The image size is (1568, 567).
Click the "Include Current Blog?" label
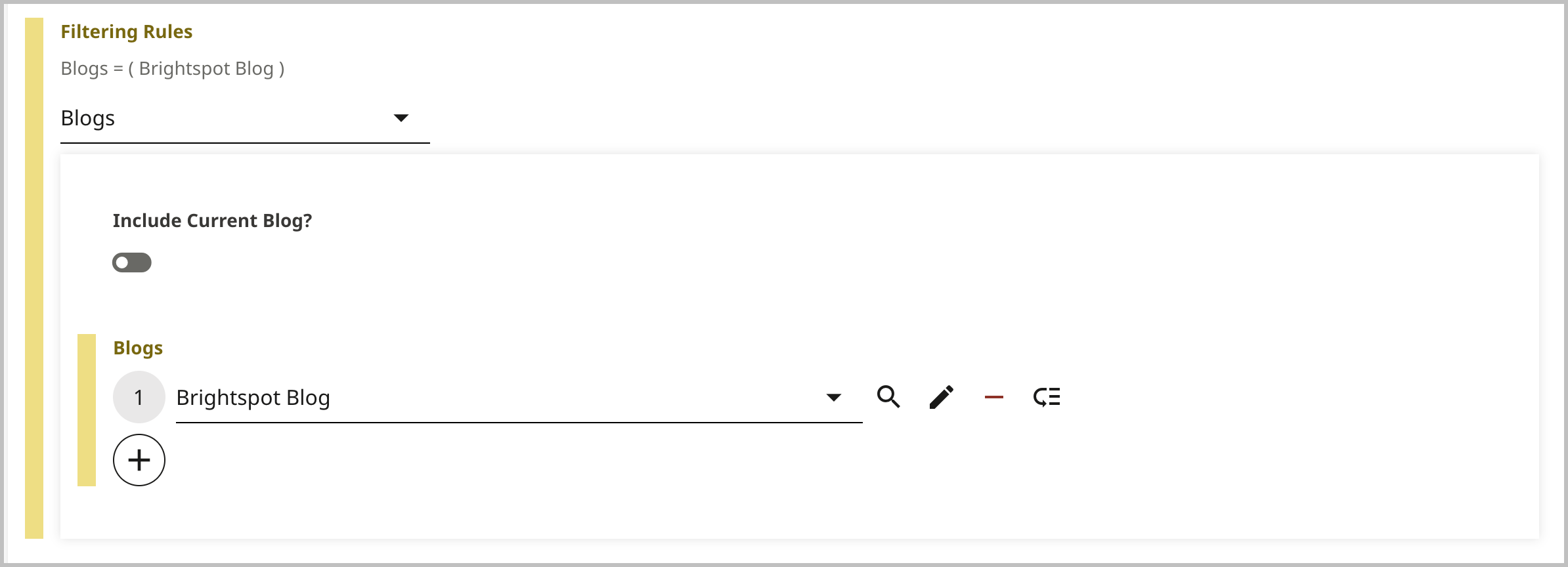tap(212, 221)
